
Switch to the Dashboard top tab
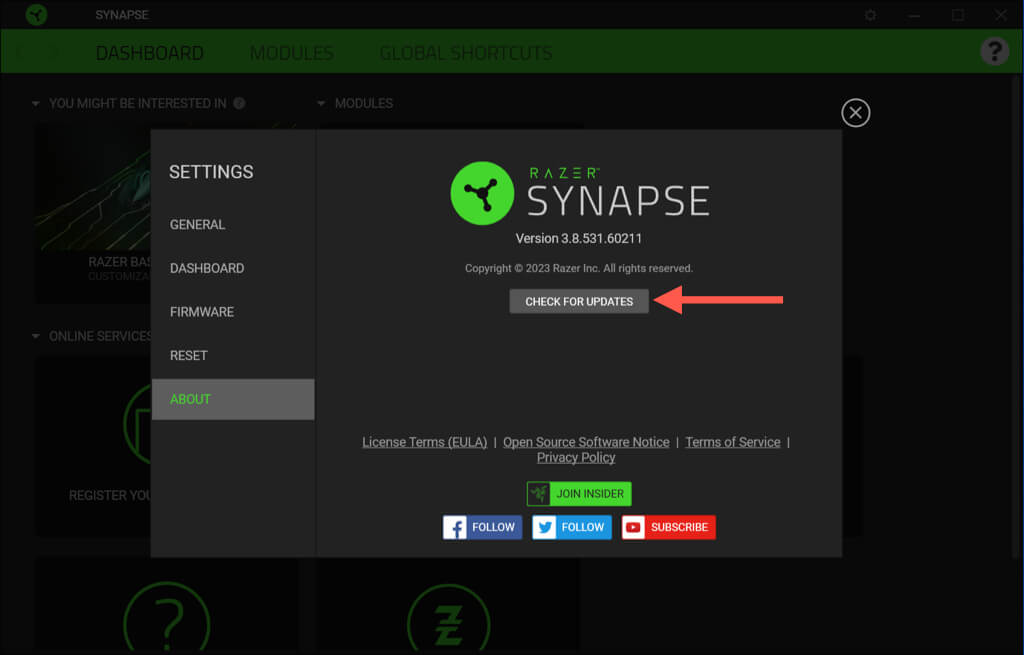tap(150, 53)
